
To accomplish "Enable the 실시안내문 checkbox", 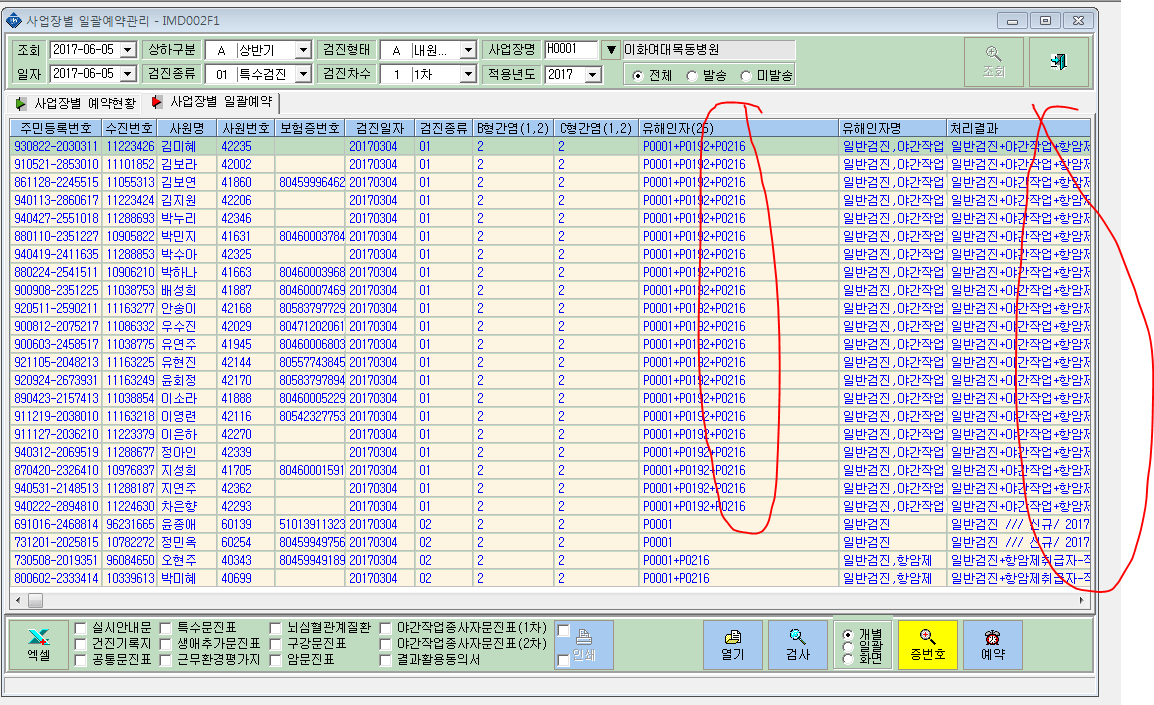I will click(x=81, y=628).
